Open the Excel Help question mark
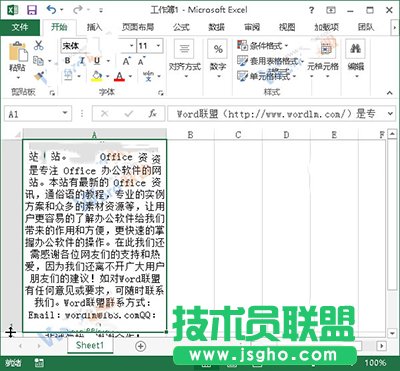The width and height of the screenshot is (400, 371). pyautogui.click(x=311, y=10)
